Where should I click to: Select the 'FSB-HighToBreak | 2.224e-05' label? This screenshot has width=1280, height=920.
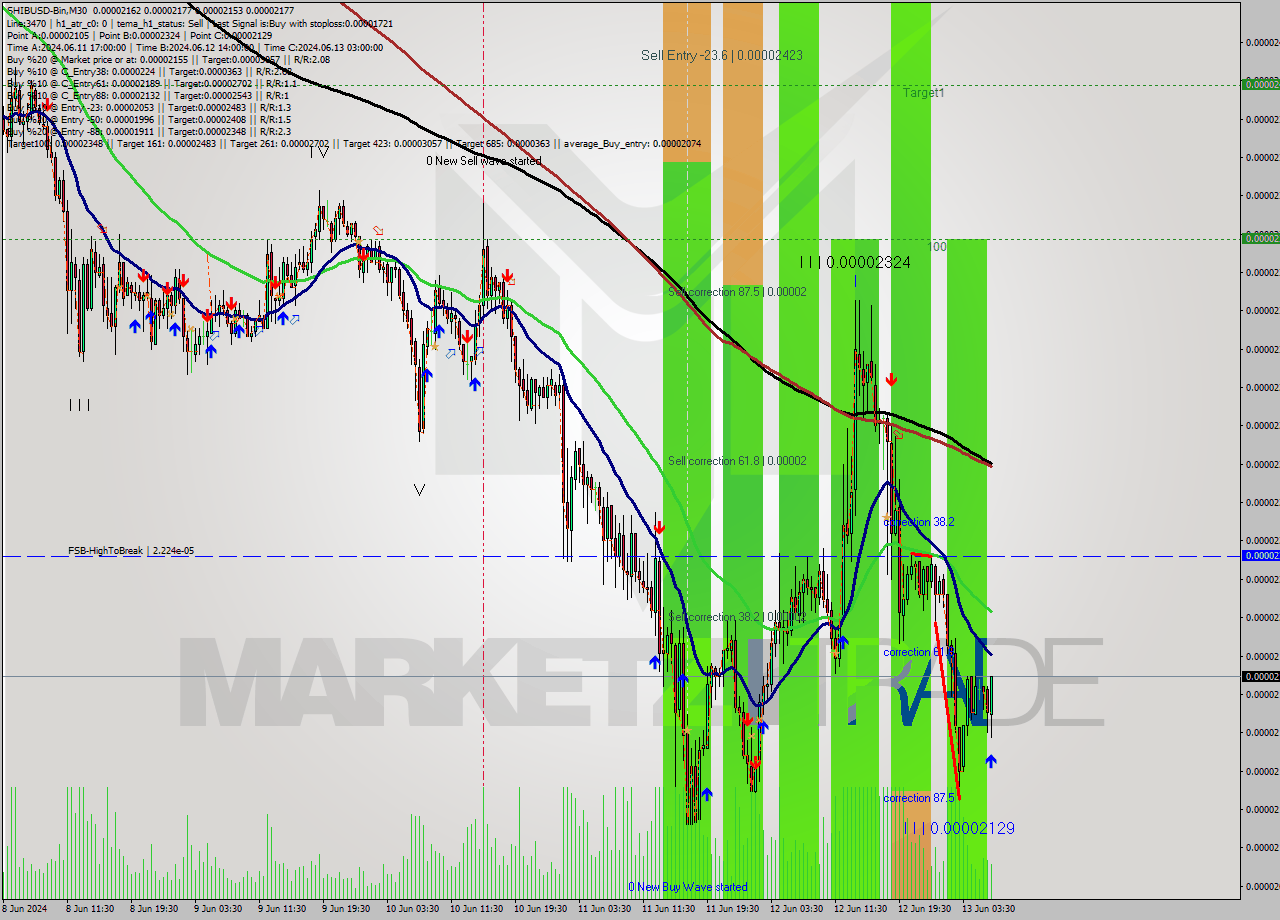131,551
